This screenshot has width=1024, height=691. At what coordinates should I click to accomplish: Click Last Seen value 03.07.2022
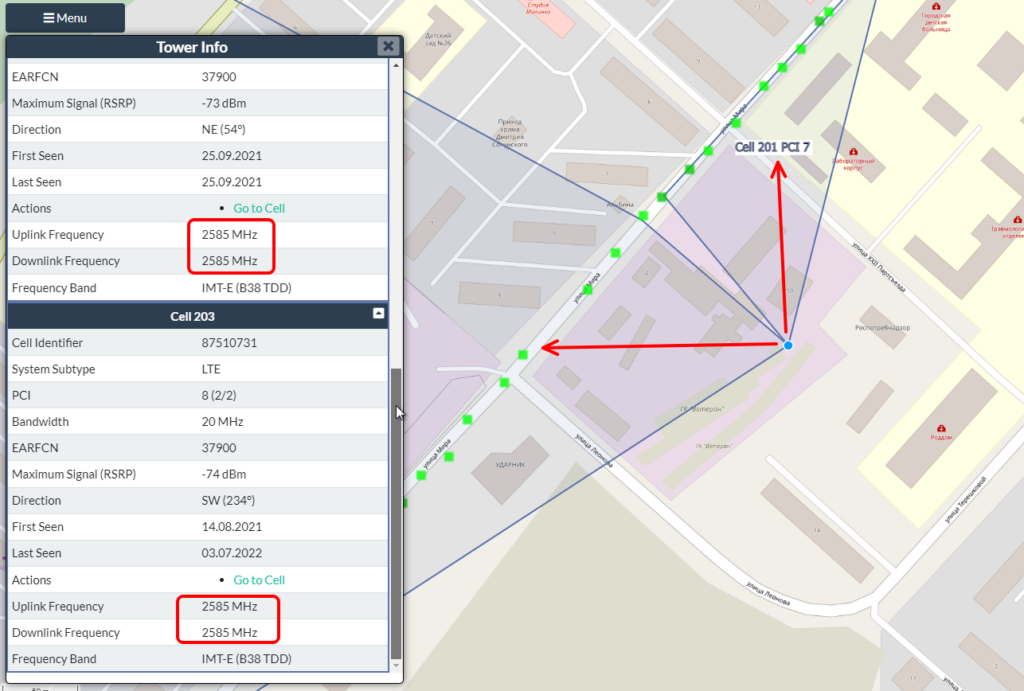(x=232, y=553)
